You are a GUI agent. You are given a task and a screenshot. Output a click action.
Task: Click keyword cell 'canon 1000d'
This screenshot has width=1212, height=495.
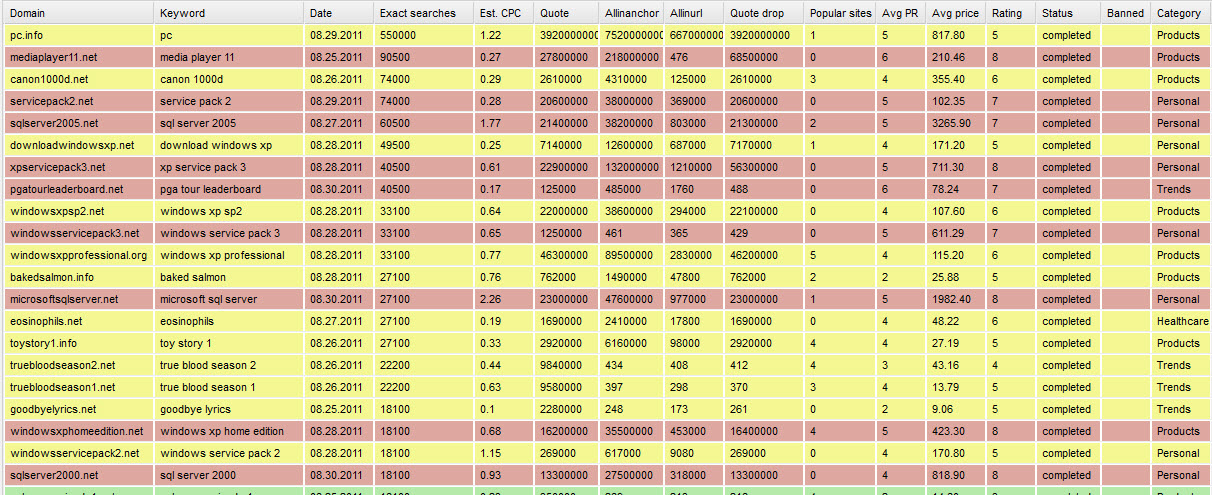coord(229,79)
